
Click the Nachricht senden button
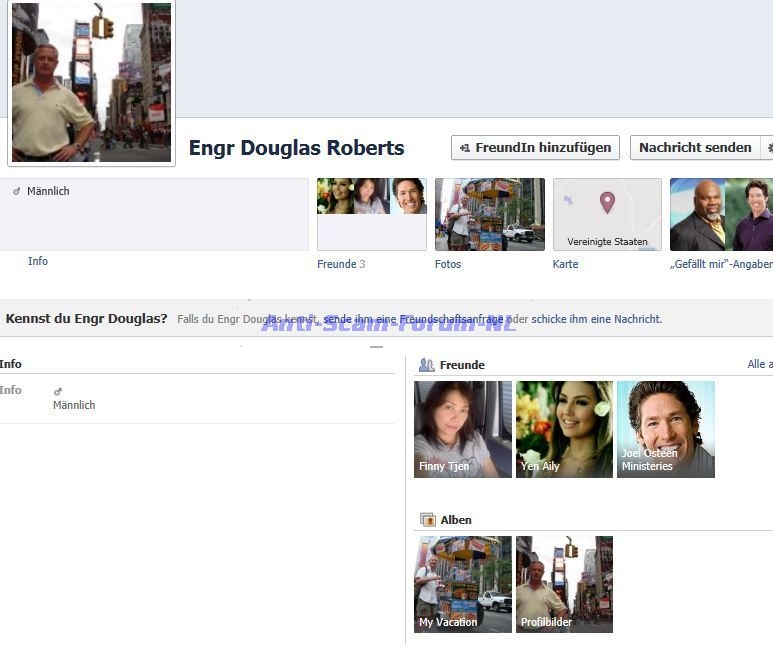click(694, 147)
